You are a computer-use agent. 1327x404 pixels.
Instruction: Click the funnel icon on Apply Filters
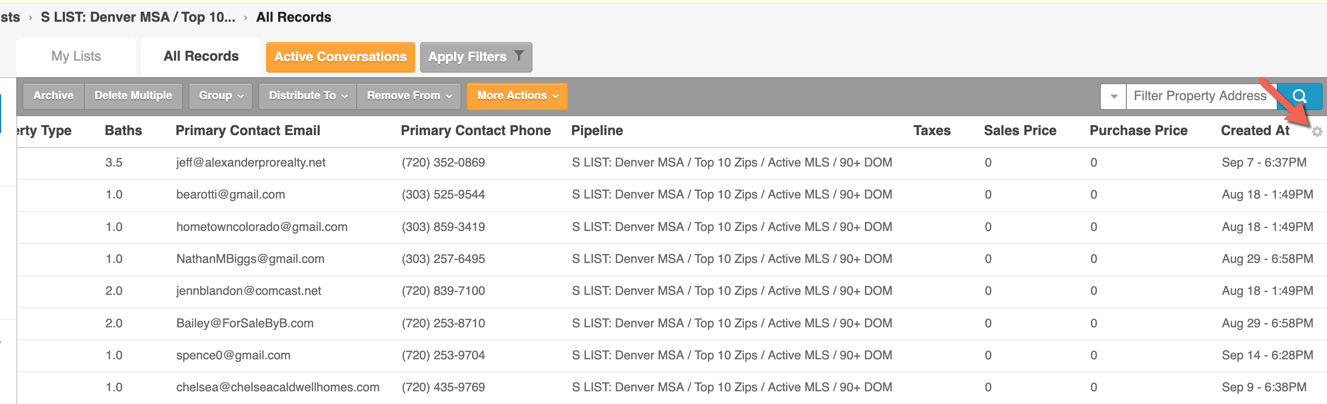519,57
